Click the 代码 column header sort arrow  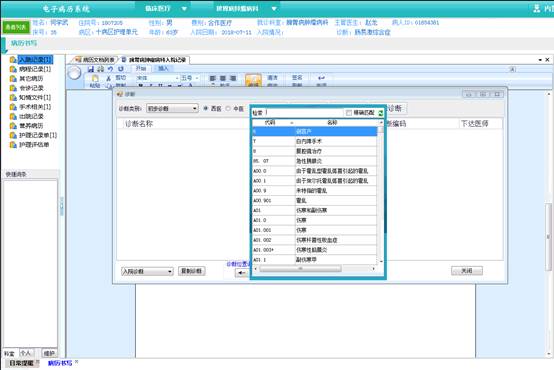pos(292,123)
